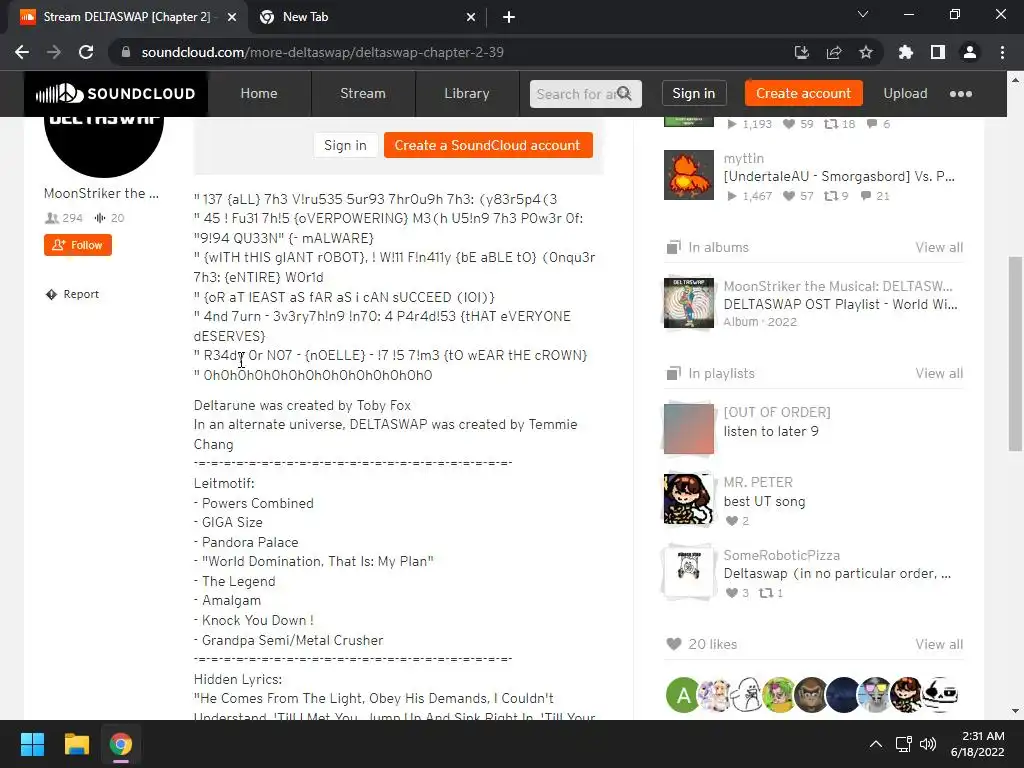This screenshot has height=768, width=1024.
Task: View all in playlists
Action: (x=939, y=374)
